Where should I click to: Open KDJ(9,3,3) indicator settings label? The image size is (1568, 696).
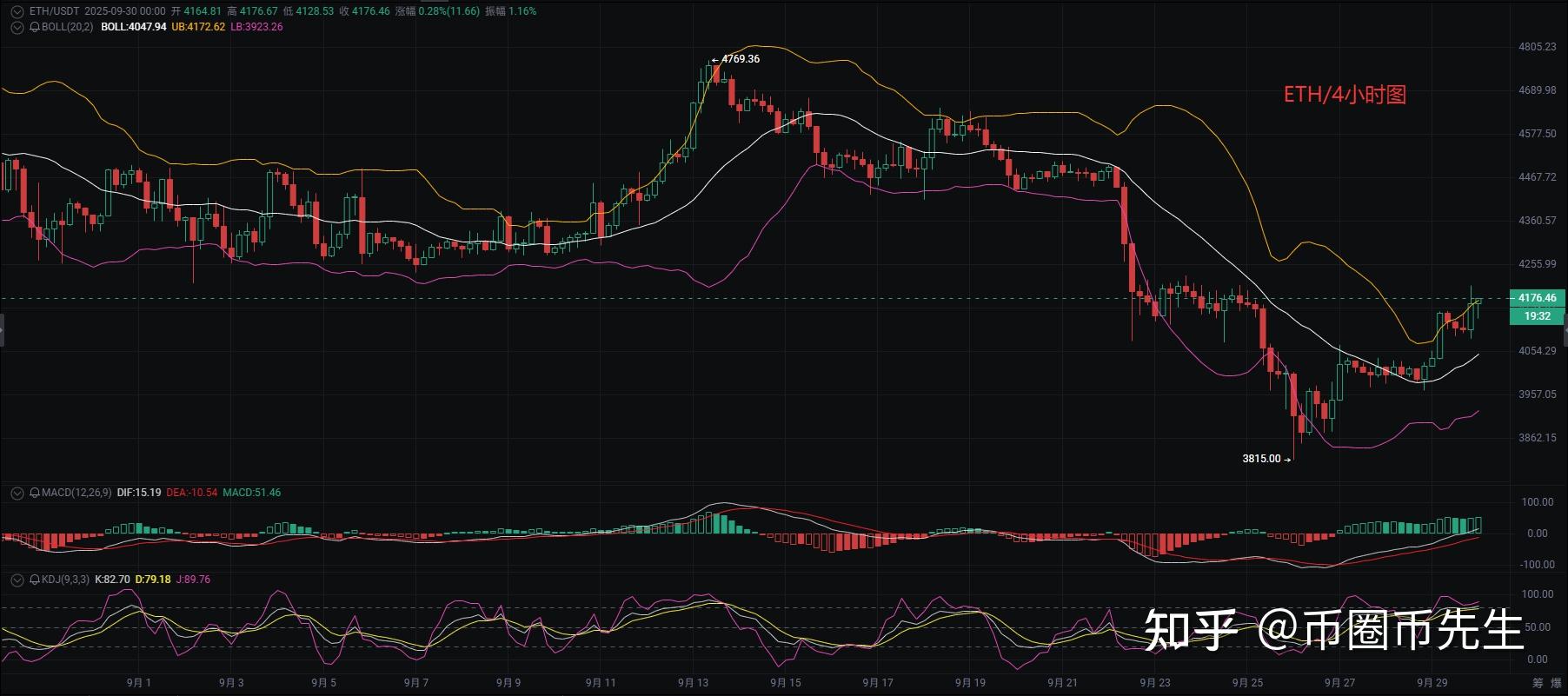click(65, 580)
